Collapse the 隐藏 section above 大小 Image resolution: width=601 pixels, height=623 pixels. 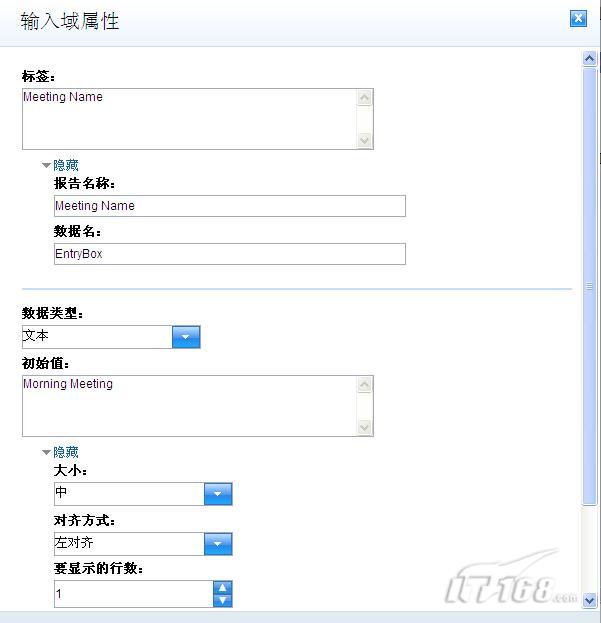pos(46,452)
